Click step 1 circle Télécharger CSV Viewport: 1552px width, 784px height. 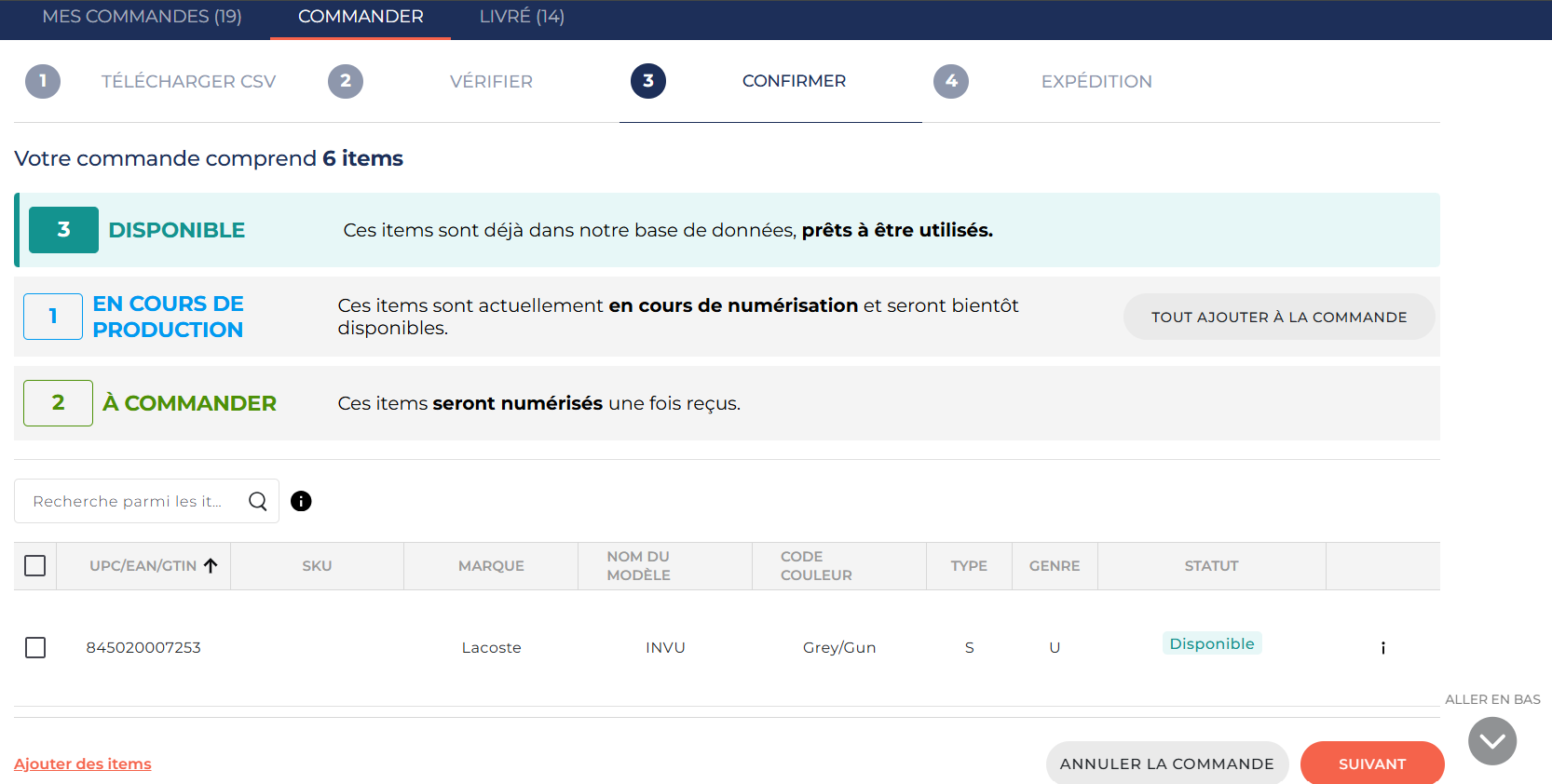coord(43,81)
